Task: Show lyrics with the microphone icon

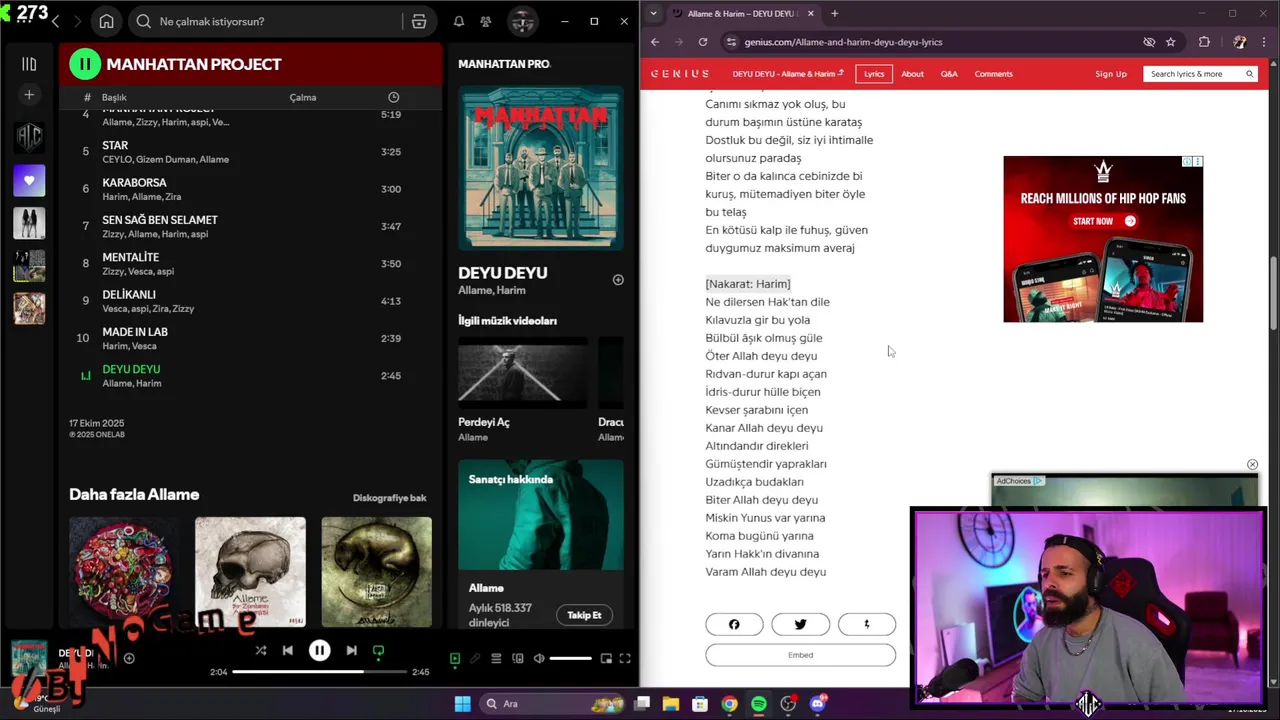Action: tap(476, 658)
